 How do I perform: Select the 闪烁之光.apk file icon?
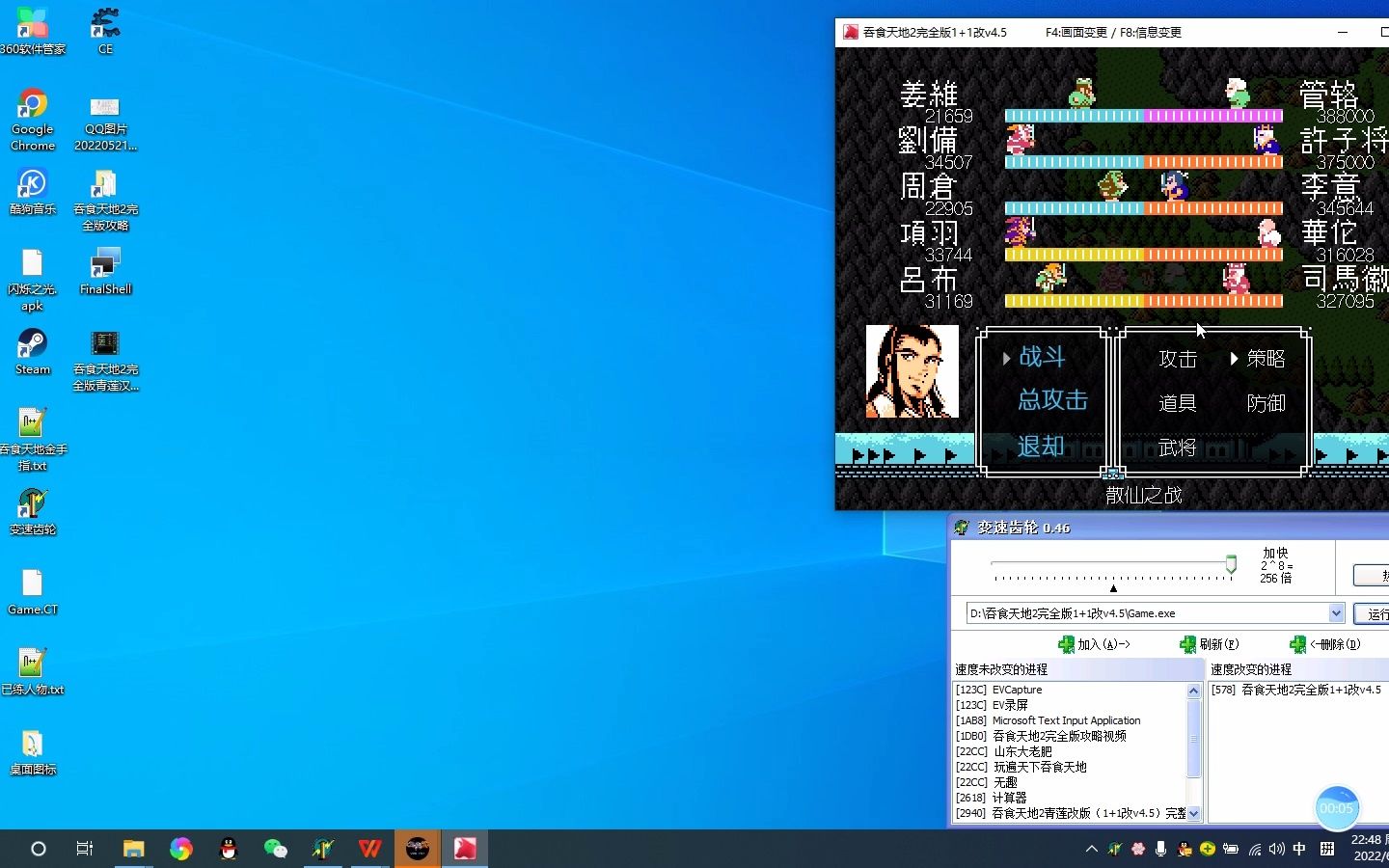[32, 280]
